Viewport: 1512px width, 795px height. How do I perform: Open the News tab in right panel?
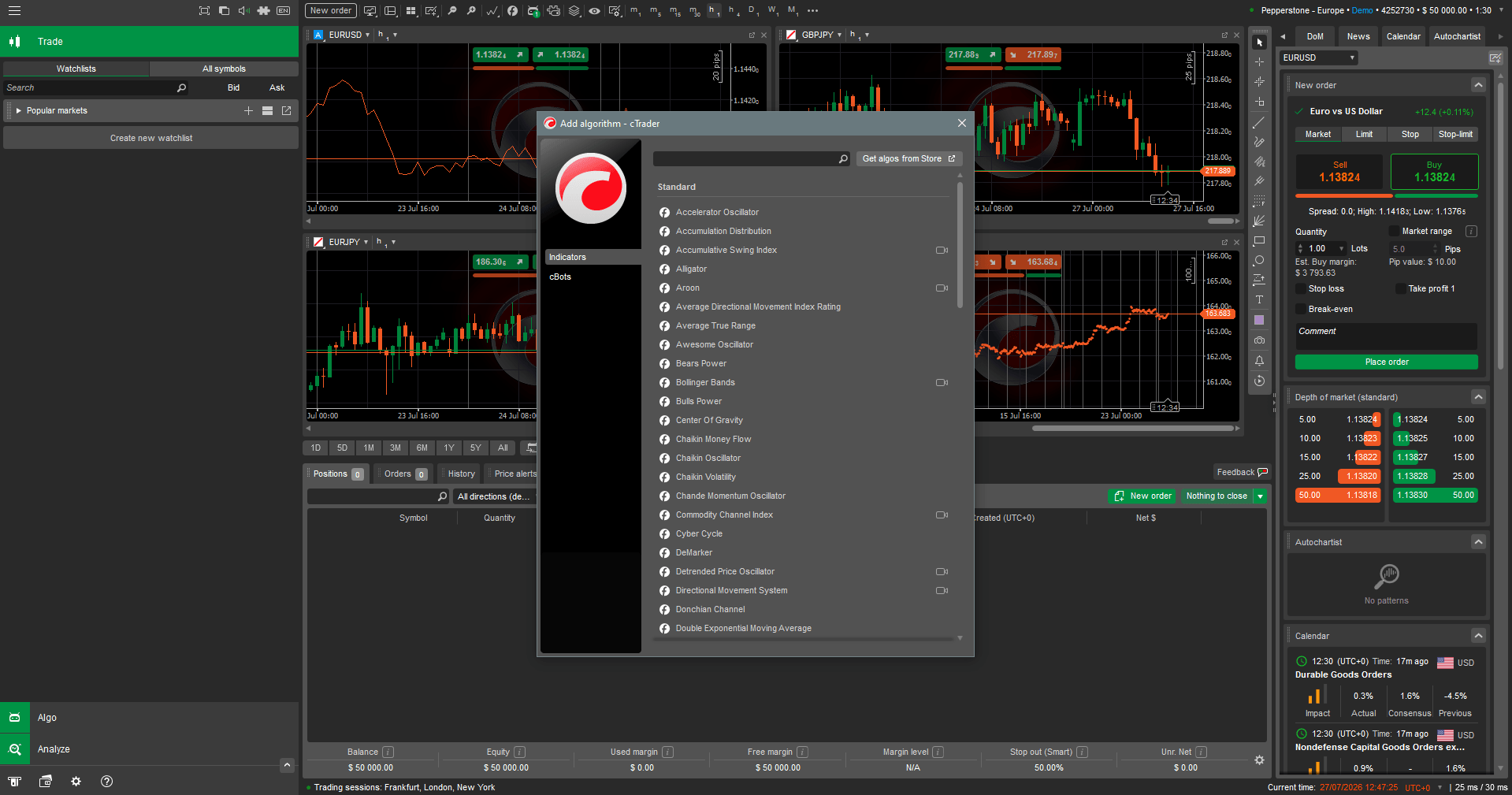(x=1358, y=36)
